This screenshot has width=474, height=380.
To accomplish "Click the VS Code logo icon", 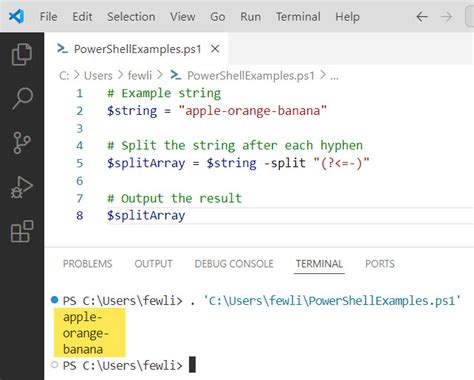I will [x=16, y=16].
